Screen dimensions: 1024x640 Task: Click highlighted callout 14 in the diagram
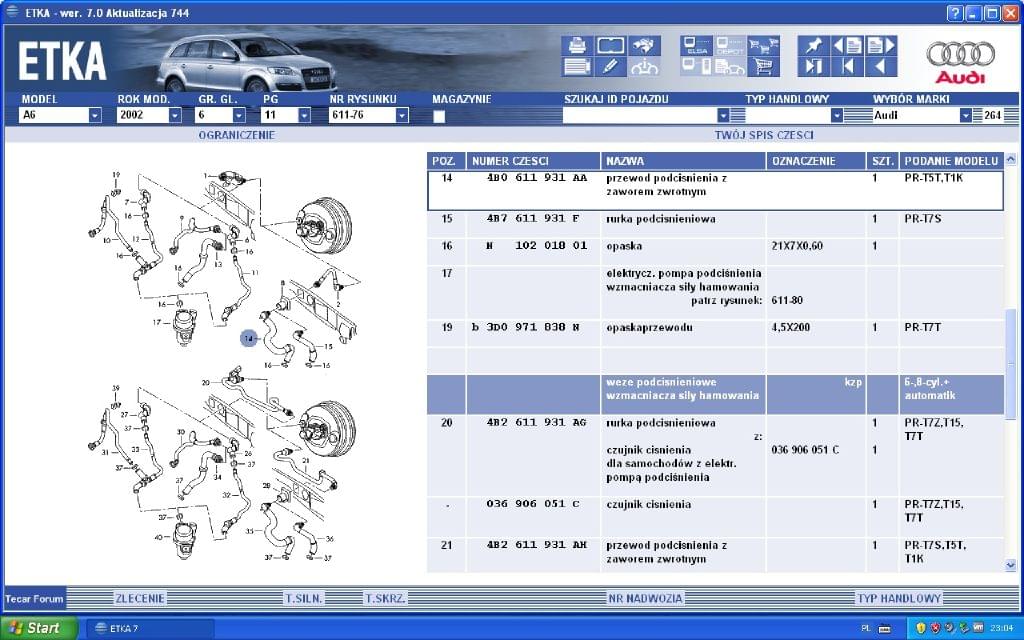[248, 338]
